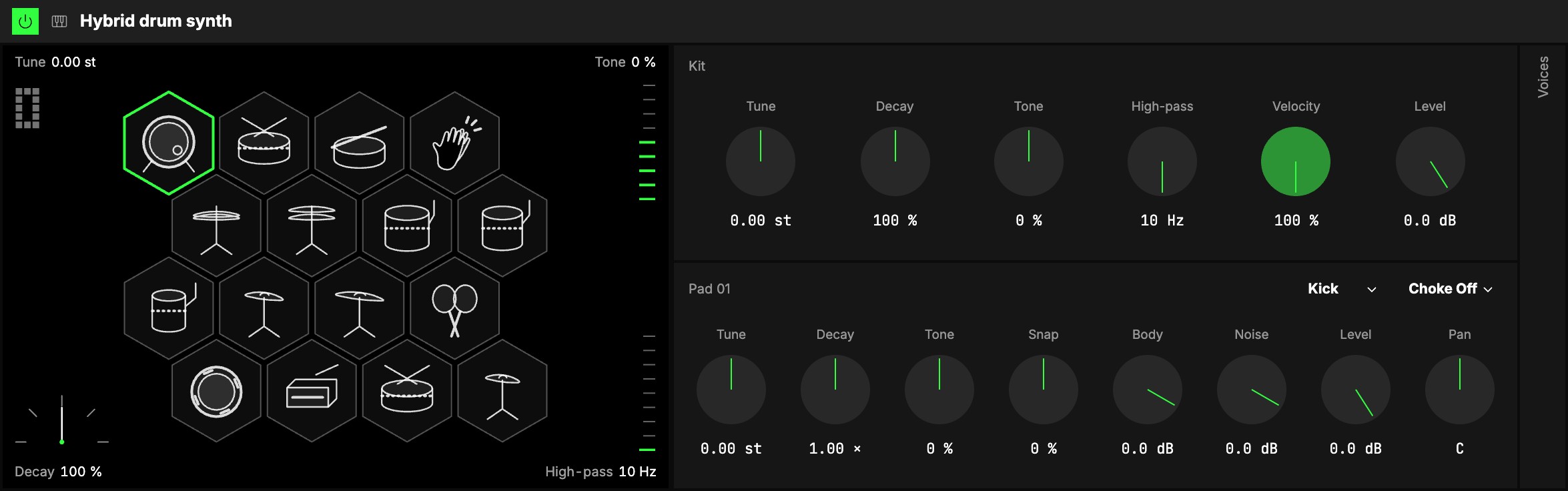Image resolution: width=1568 pixels, height=491 pixels.
Task: Click the Kit High-pass value 10 Hz
Action: point(1162,221)
